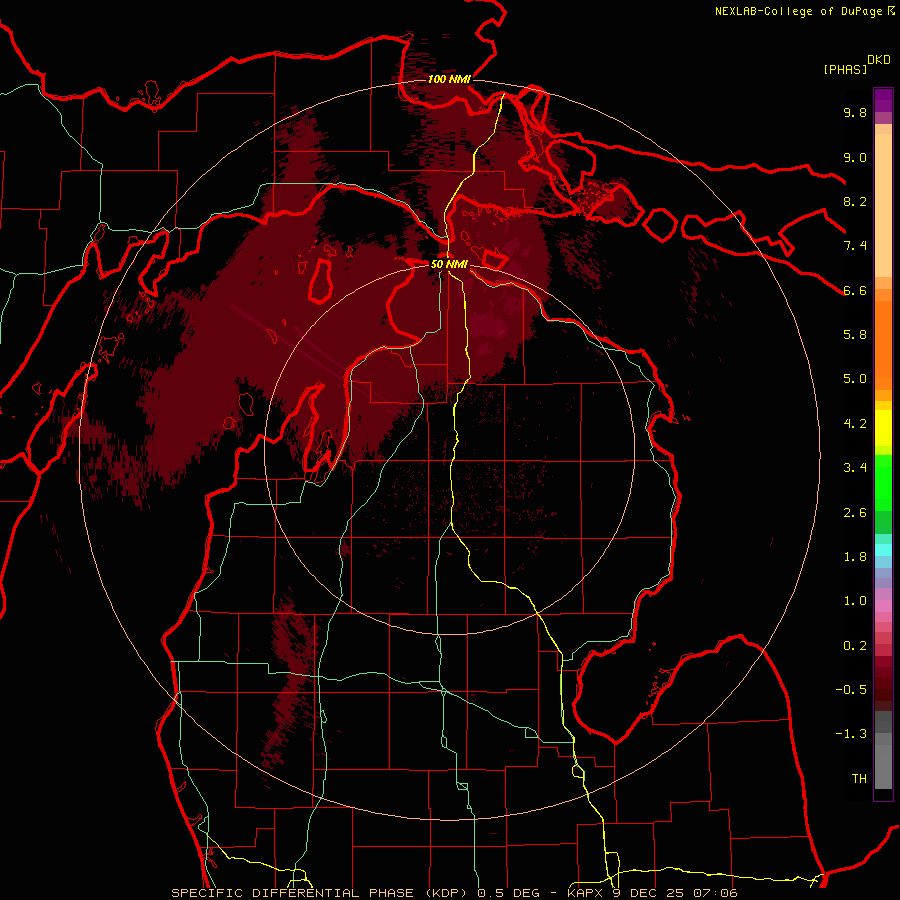900x900 pixels.
Task: Click the 2.6 legend value
Action: coord(855,513)
